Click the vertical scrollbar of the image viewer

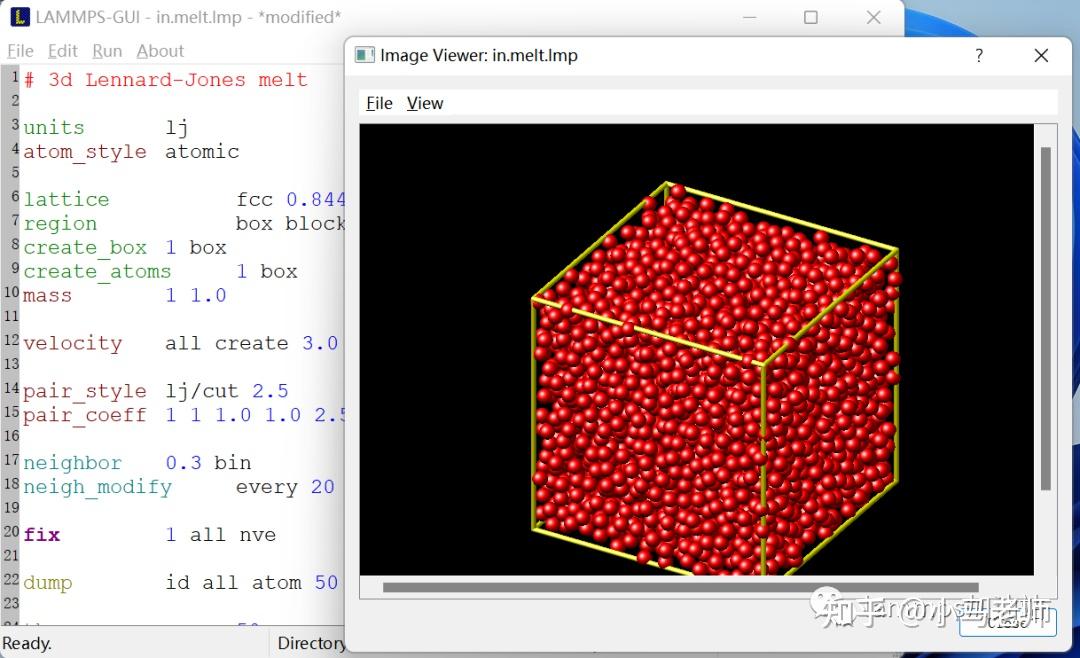[1046, 318]
